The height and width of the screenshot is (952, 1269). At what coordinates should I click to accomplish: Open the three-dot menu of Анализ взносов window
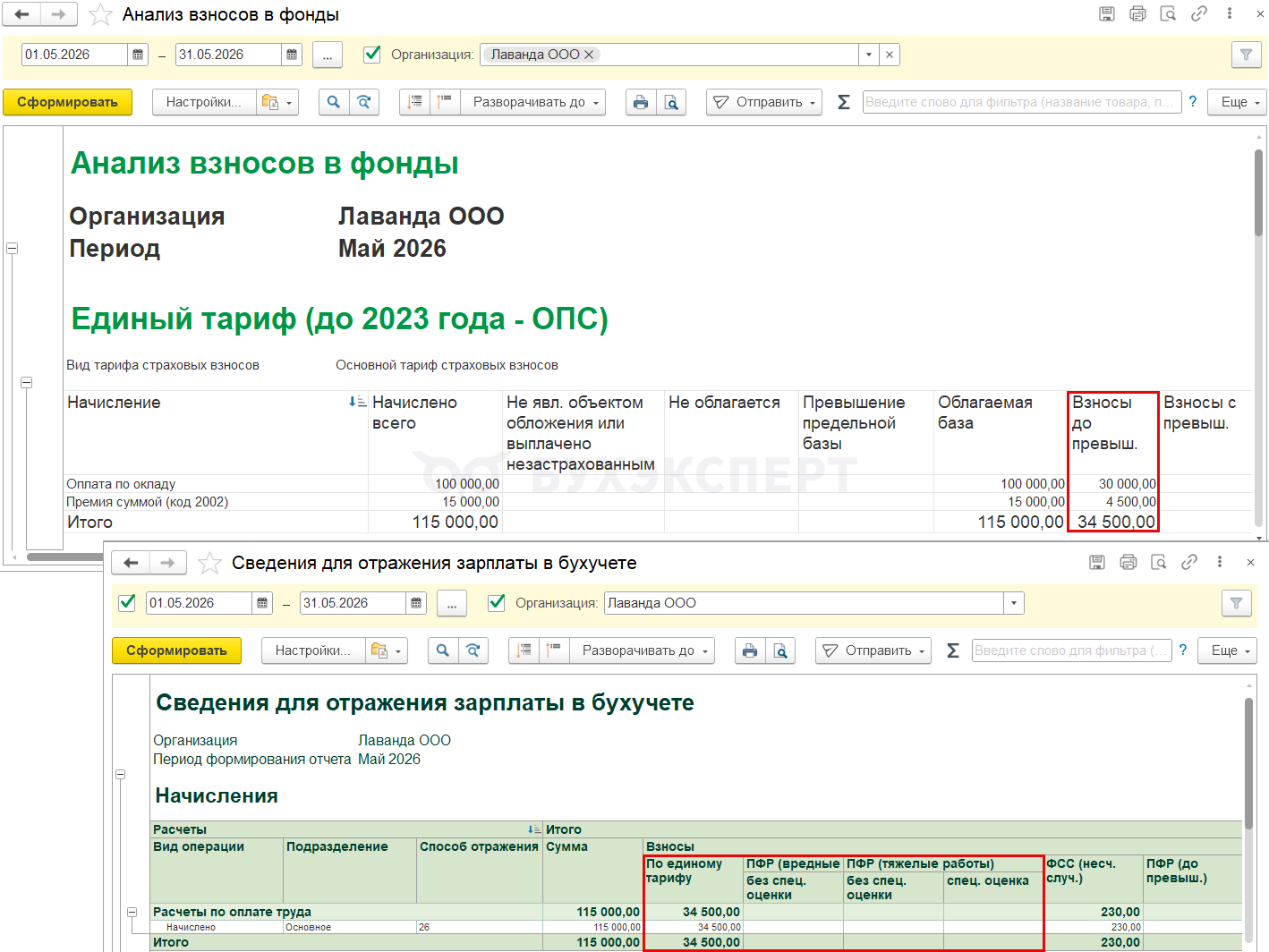(x=1230, y=13)
